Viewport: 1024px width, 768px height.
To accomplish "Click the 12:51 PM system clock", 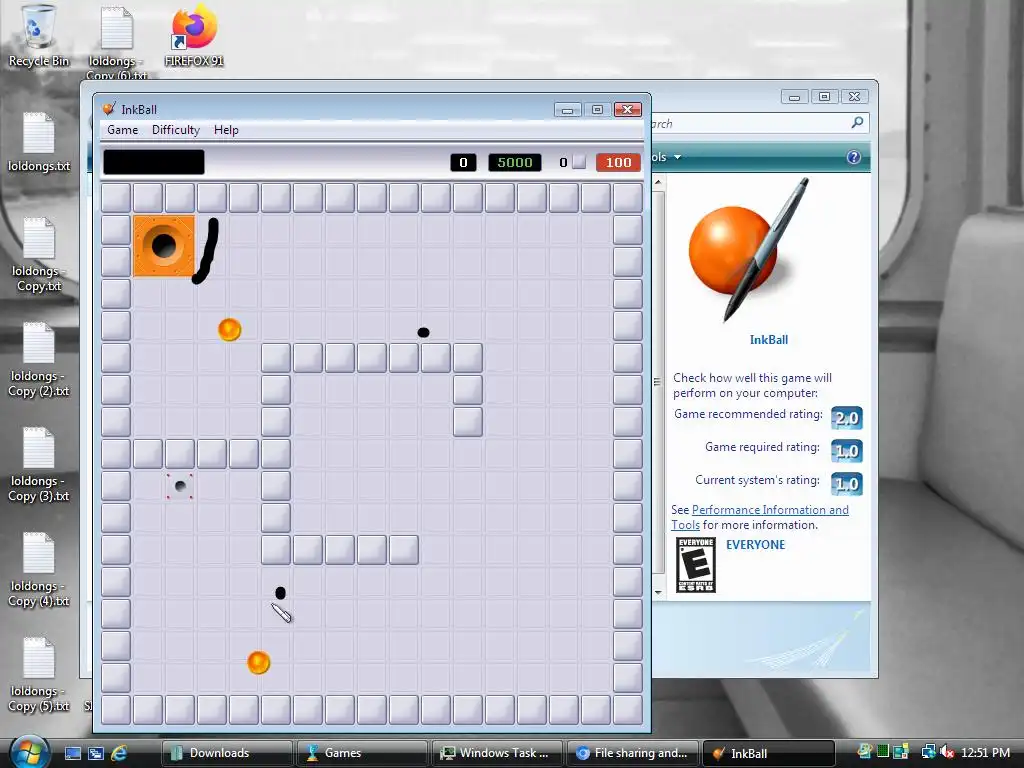I will (985, 752).
